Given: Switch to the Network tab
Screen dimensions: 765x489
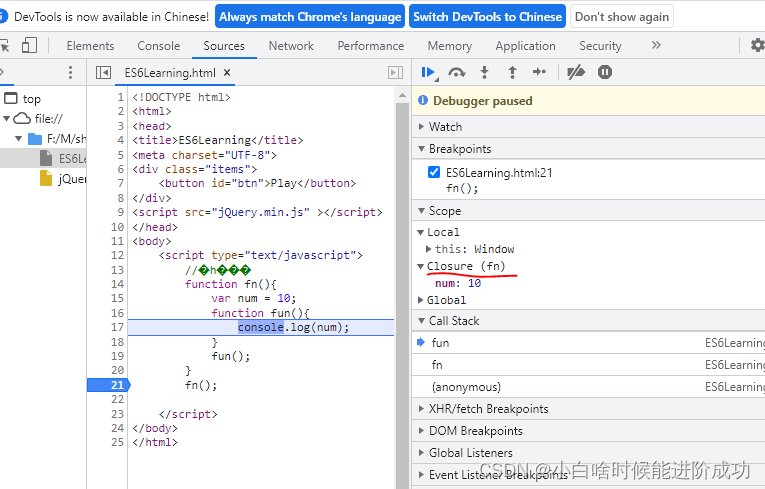Looking at the screenshot, I should pyautogui.click(x=291, y=46).
